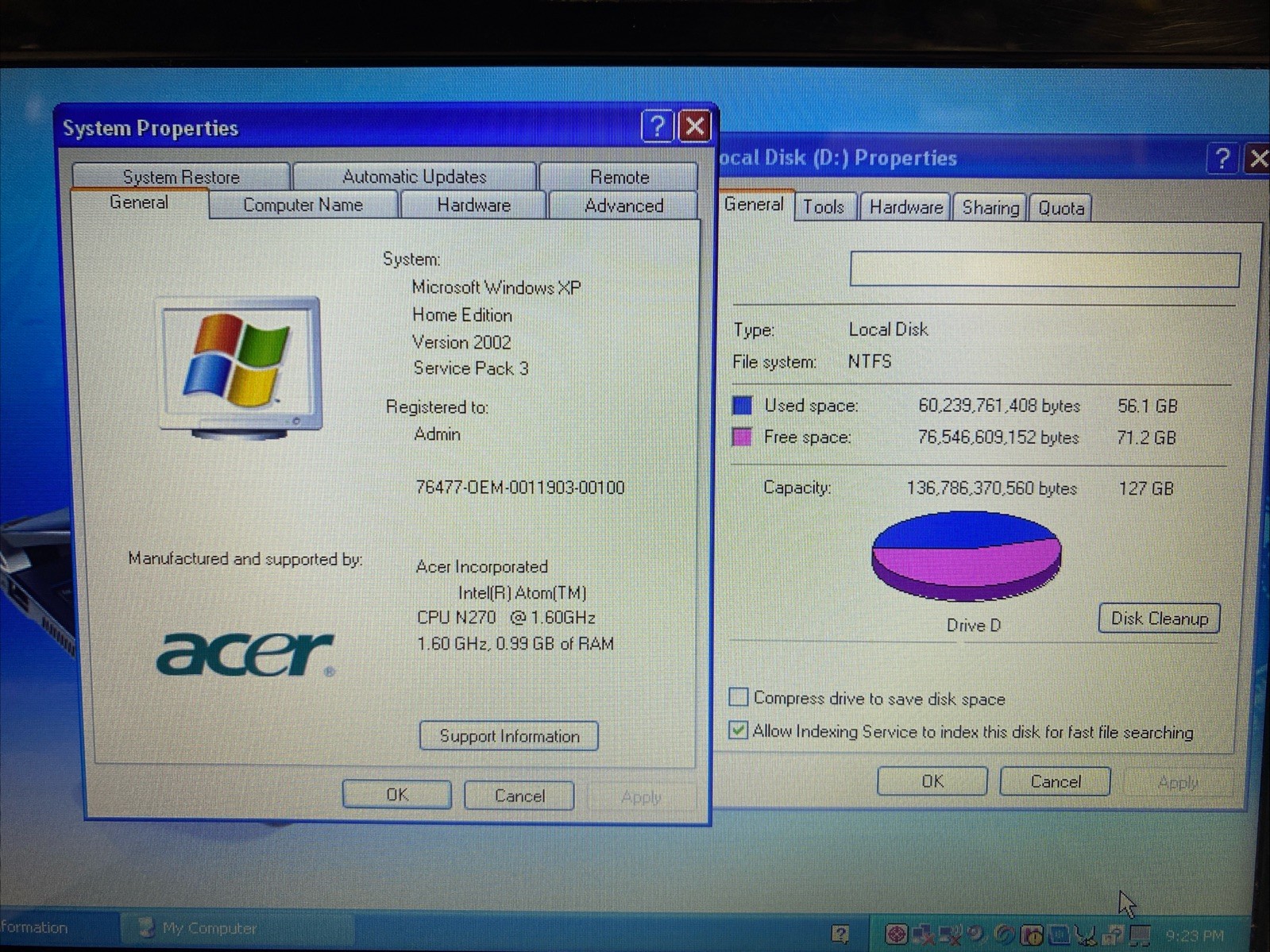This screenshot has width=1270, height=952.
Task: Click the 'Service Pack 3' text
Action: coord(471,368)
